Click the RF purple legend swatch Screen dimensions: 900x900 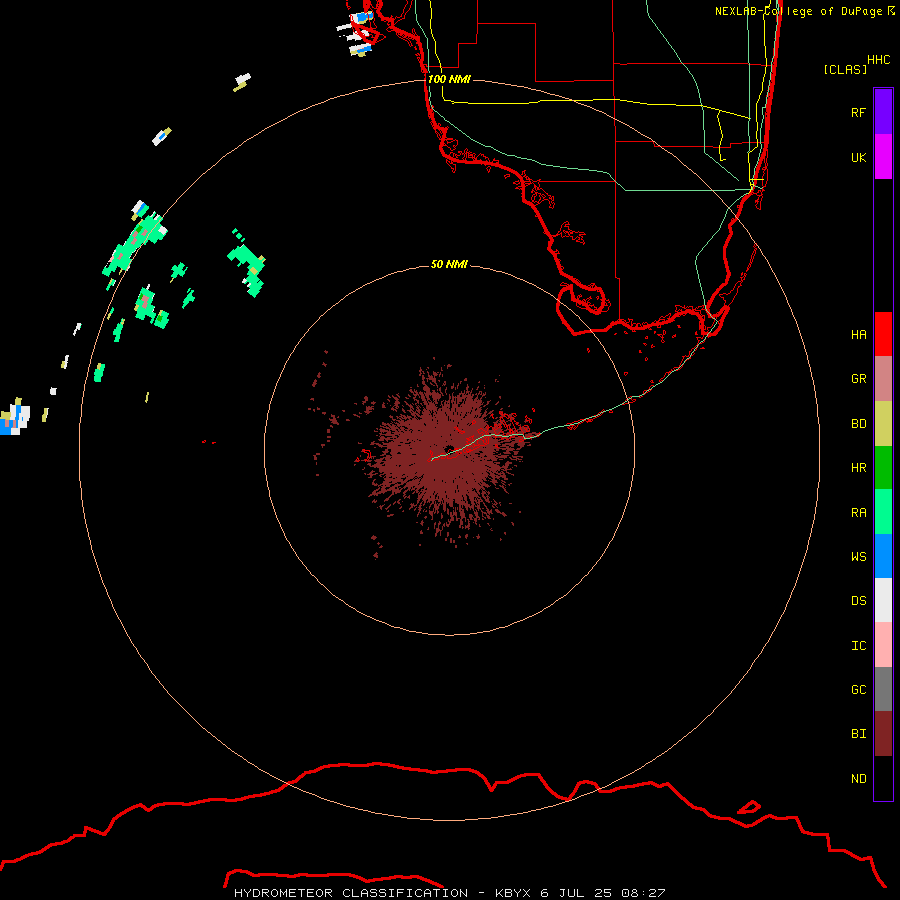click(883, 112)
